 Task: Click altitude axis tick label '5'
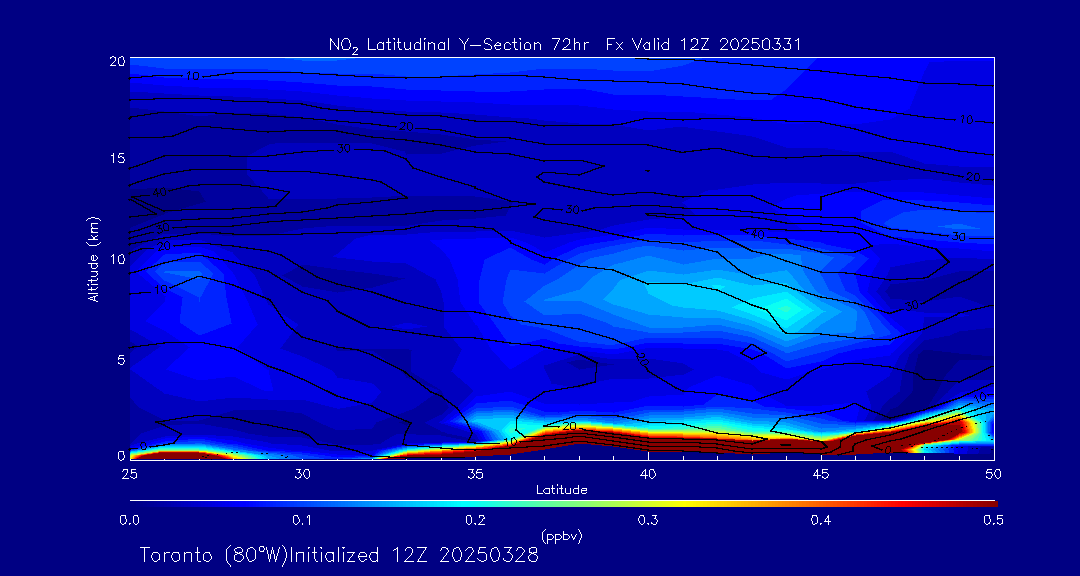(121, 360)
